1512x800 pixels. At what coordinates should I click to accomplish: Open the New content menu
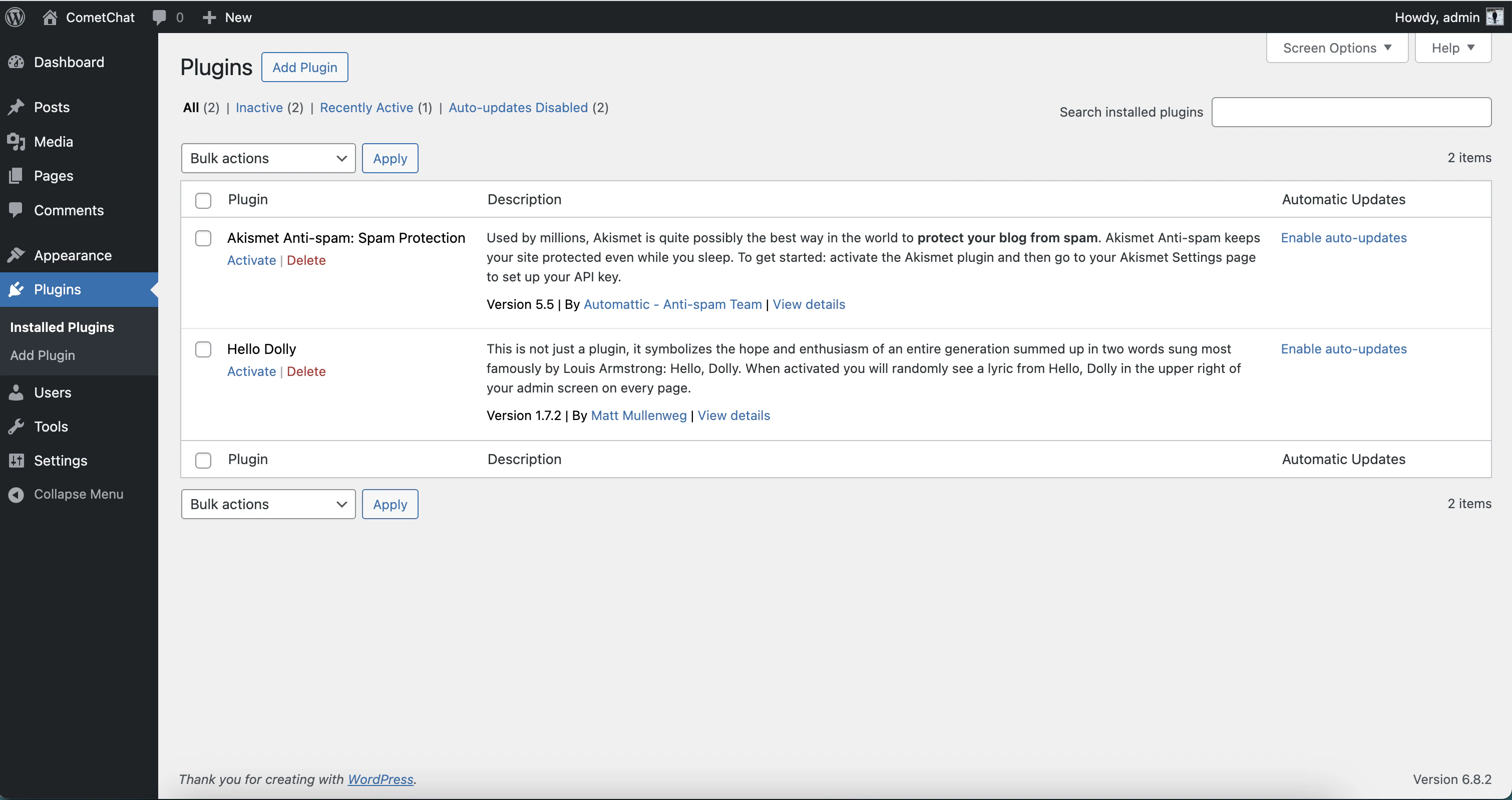pyautogui.click(x=227, y=17)
